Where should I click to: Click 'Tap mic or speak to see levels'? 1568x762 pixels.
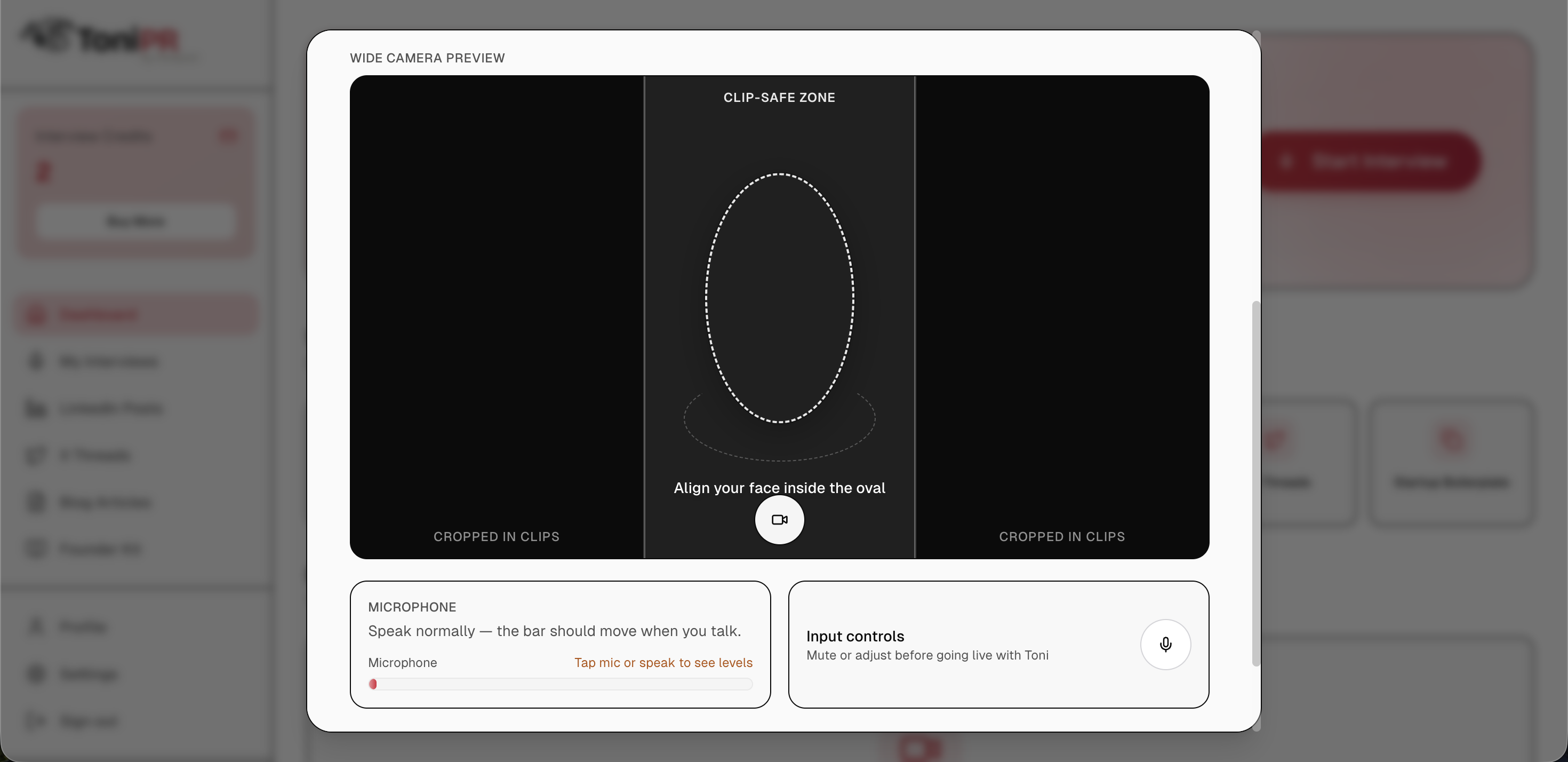(x=663, y=662)
